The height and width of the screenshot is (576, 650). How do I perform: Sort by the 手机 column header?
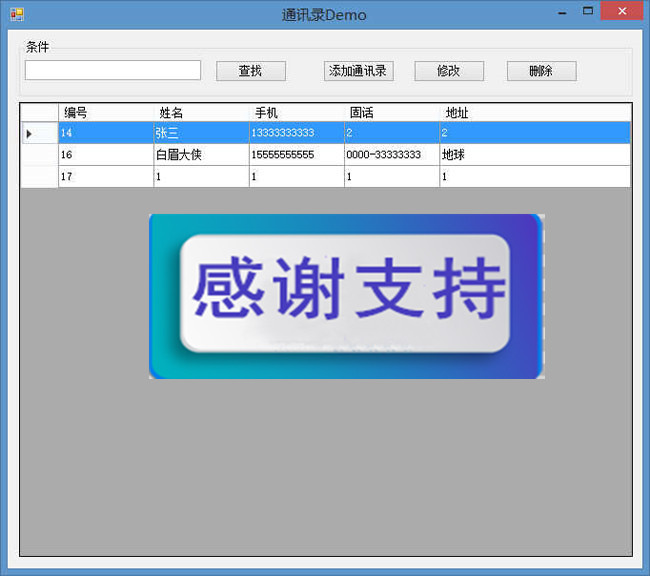[296, 112]
